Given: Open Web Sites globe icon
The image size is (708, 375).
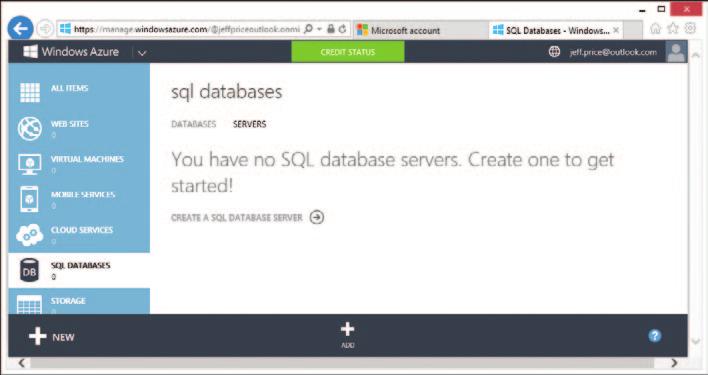Looking at the screenshot, I should [x=30, y=129].
